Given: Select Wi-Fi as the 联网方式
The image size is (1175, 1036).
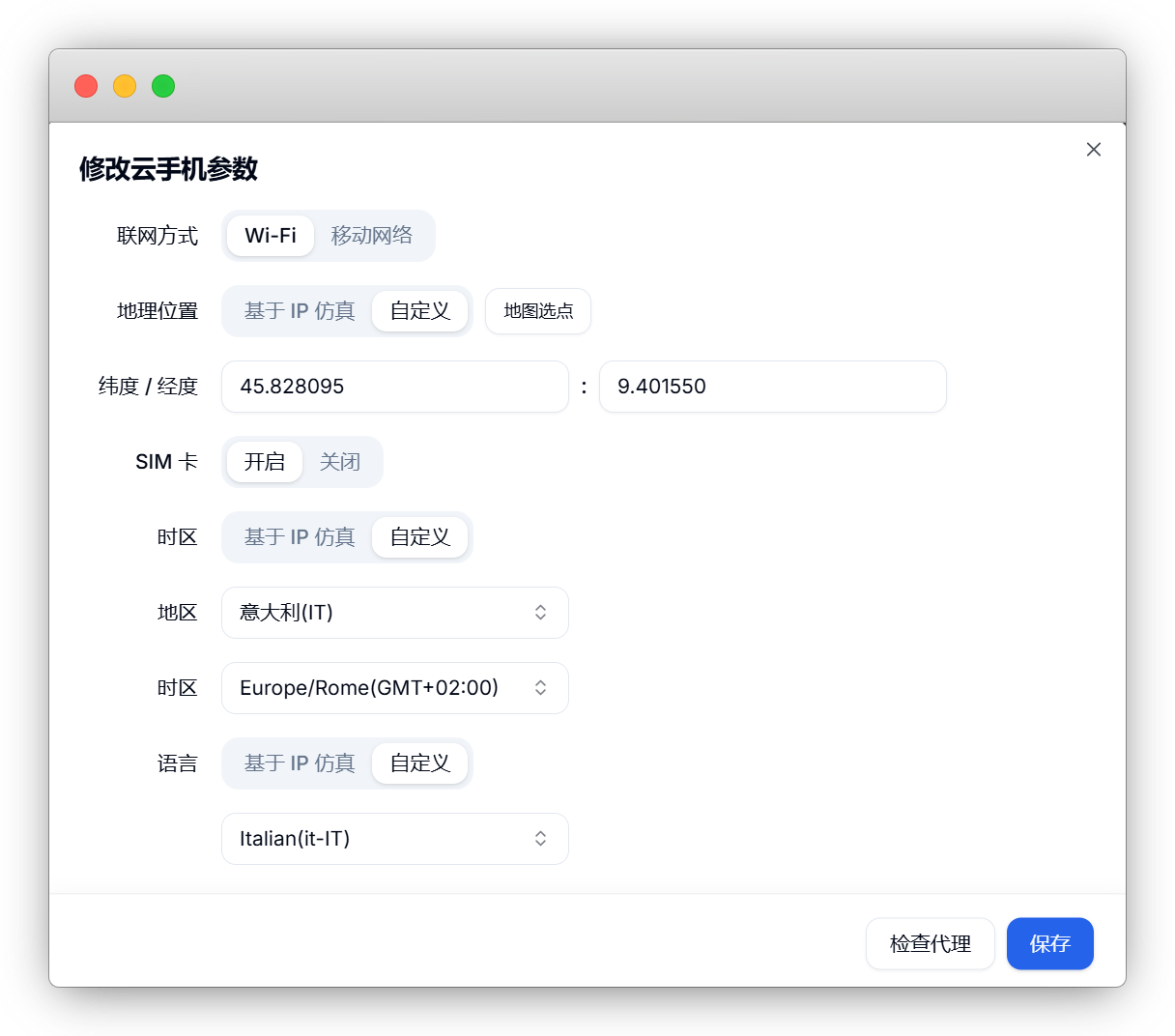Looking at the screenshot, I should pos(271,236).
